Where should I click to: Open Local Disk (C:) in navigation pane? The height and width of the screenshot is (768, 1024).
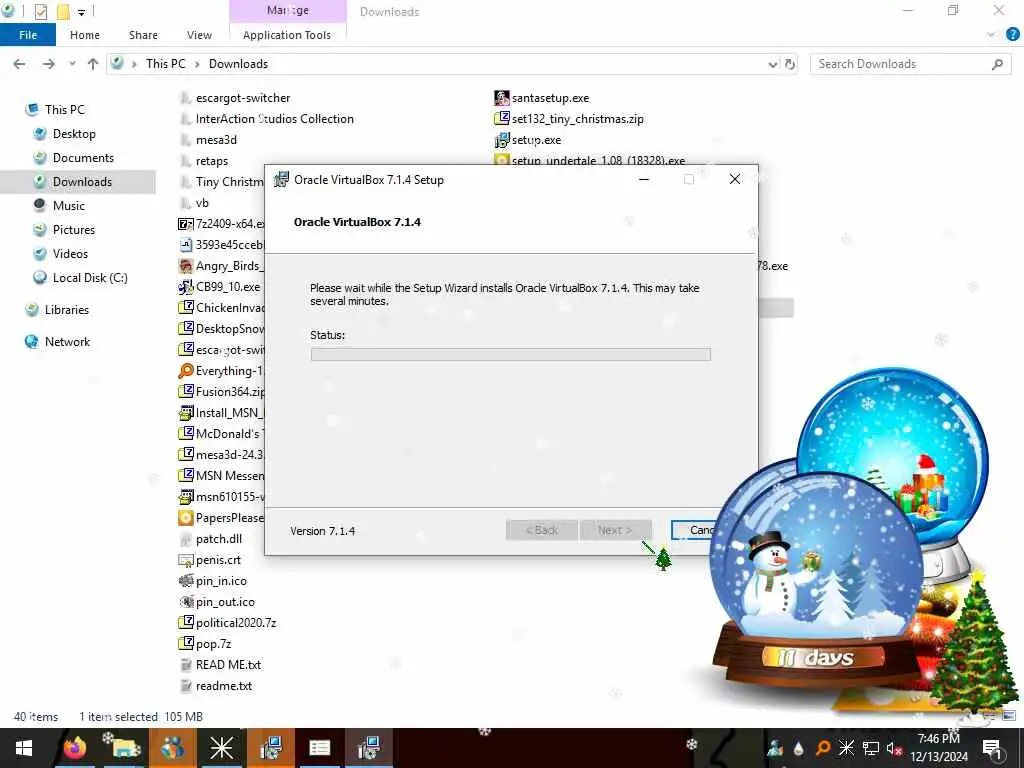click(x=89, y=278)
